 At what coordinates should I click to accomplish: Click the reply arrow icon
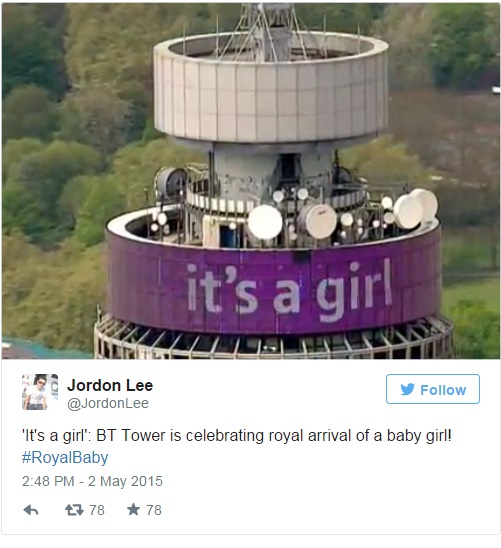pyautogui.click(x=31, y=510)
